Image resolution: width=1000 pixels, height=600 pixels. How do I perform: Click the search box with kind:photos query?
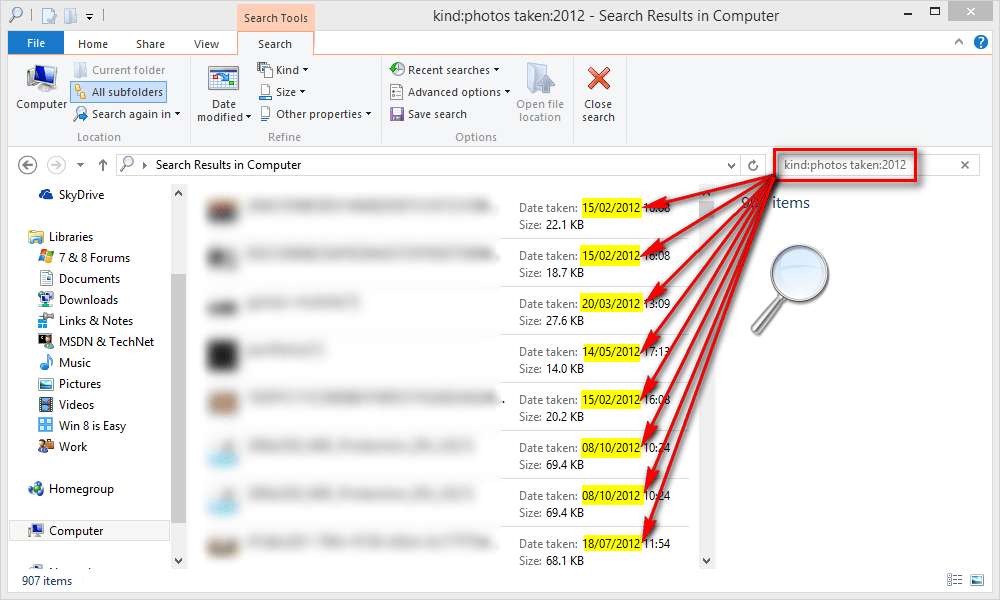[845, 165]
